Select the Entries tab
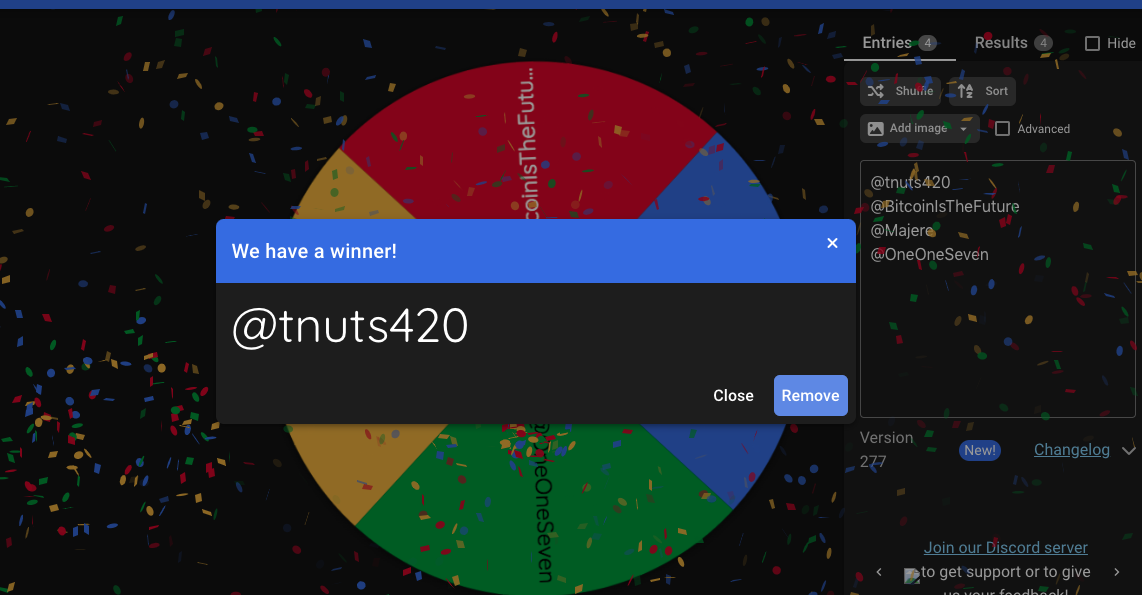Viewport: 1142px width, 595px height. tap(887, 43)
